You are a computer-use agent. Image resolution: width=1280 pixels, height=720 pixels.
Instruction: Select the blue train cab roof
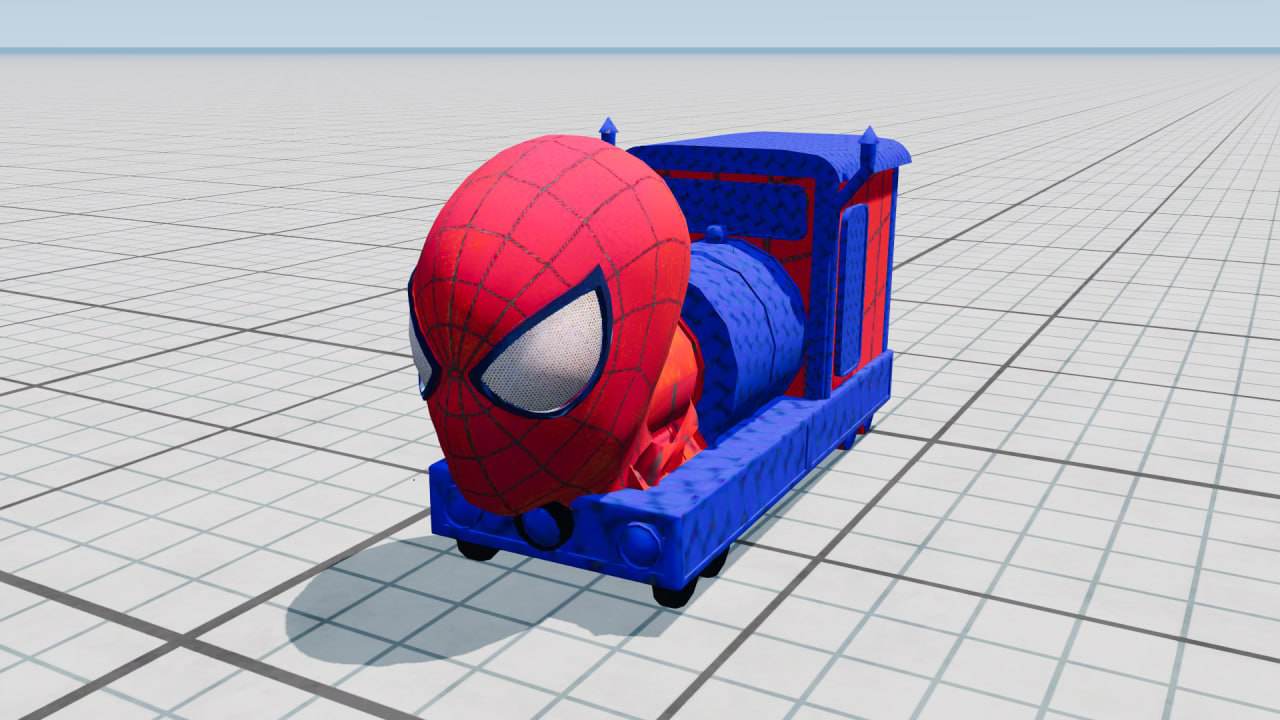click(772, 156)
